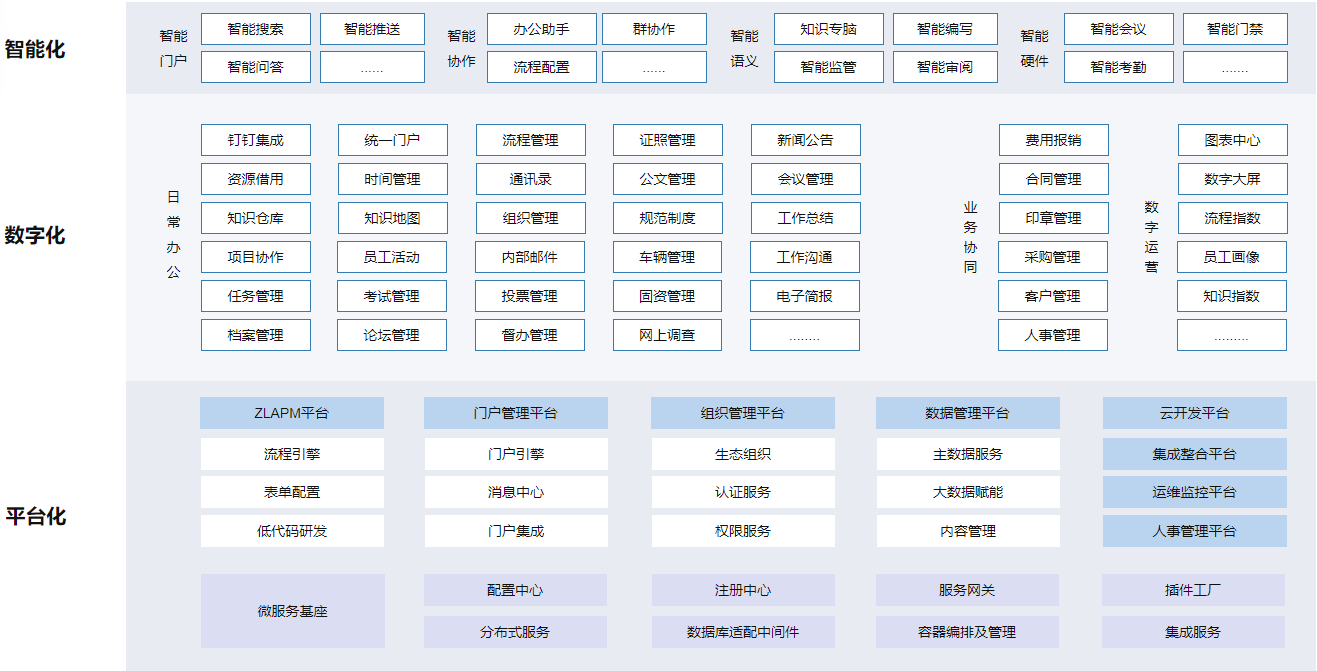Click the 知识专脑 box
1317x671 pixels.
pos(828,29)
